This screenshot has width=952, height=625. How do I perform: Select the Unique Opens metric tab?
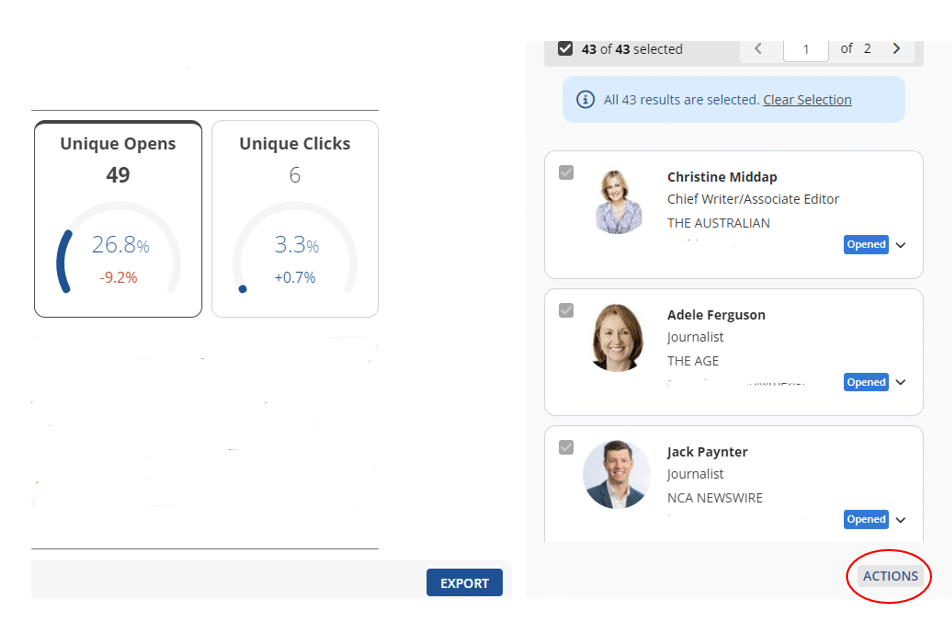pyautogui.click(x=118, y=144)
